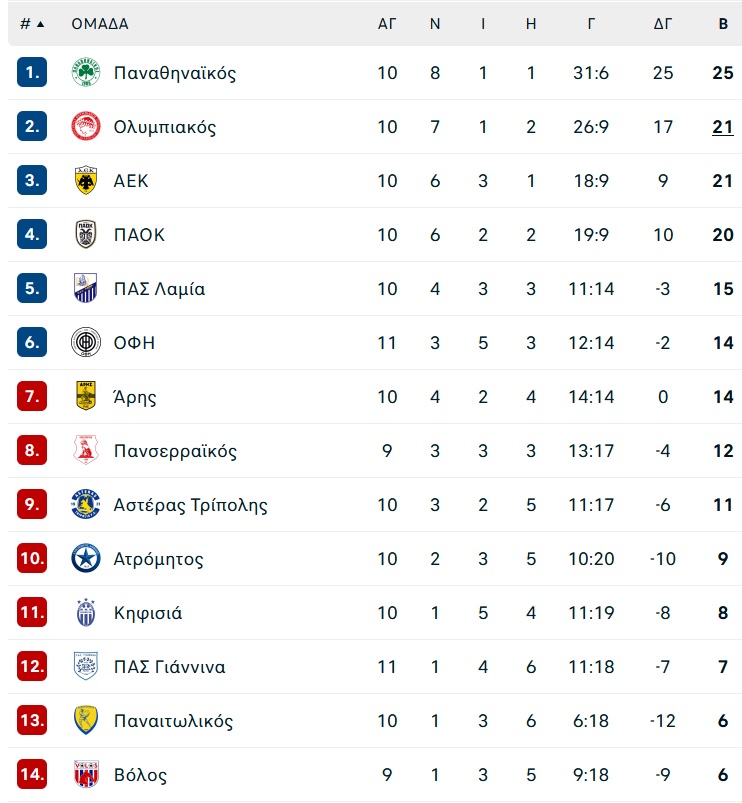The image size is (742, 803).
Task: Sort table by ΟΜΑΔΑ column header
Action: point(100,24)
